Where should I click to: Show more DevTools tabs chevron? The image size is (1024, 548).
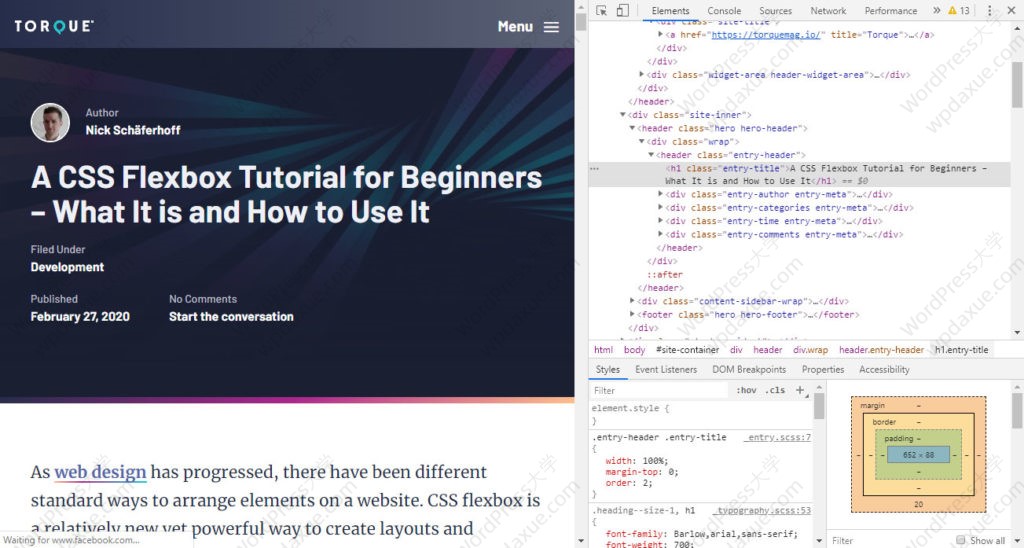[936, 10]
